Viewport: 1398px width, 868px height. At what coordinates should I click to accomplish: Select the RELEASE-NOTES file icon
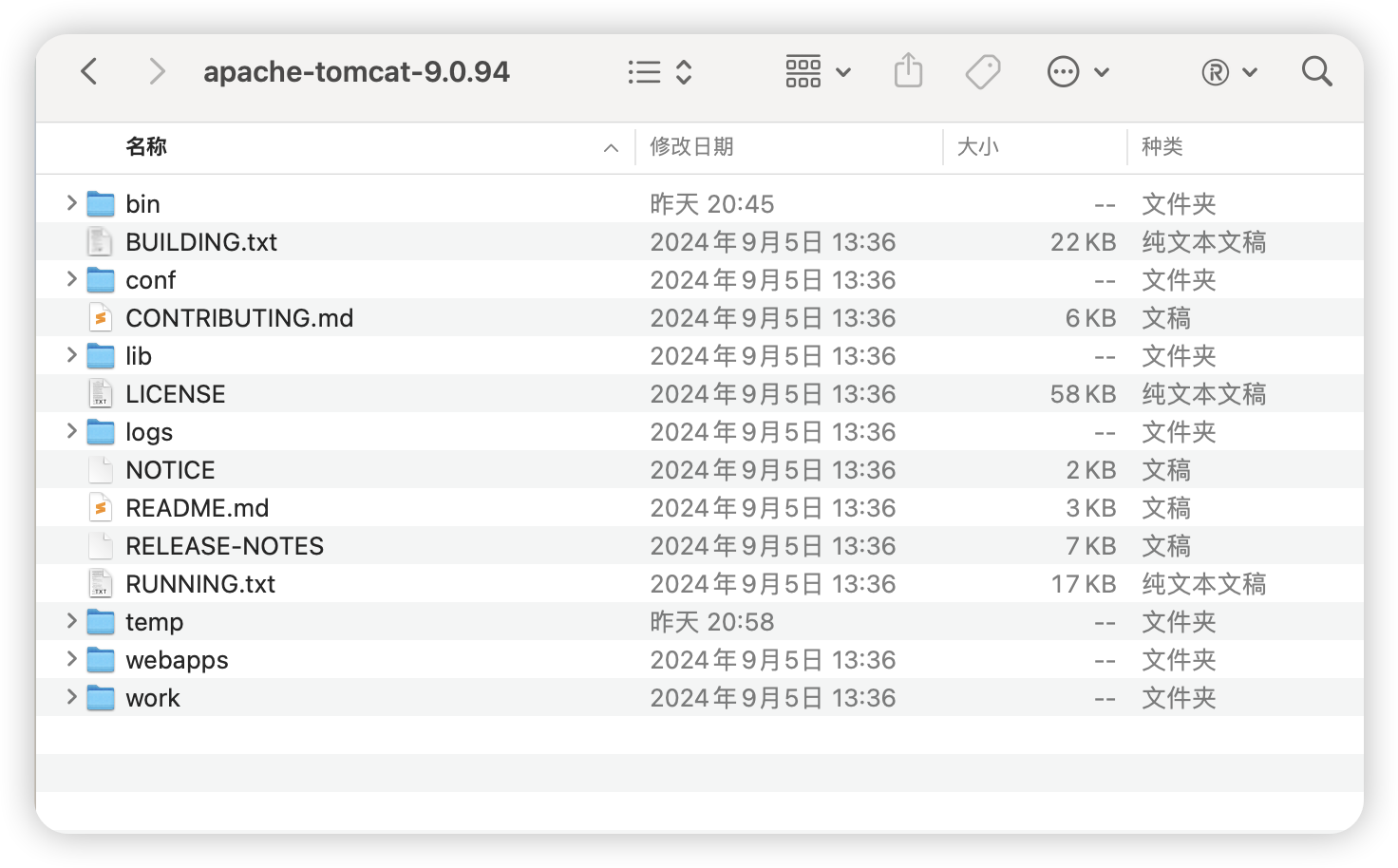pos(101,545)
